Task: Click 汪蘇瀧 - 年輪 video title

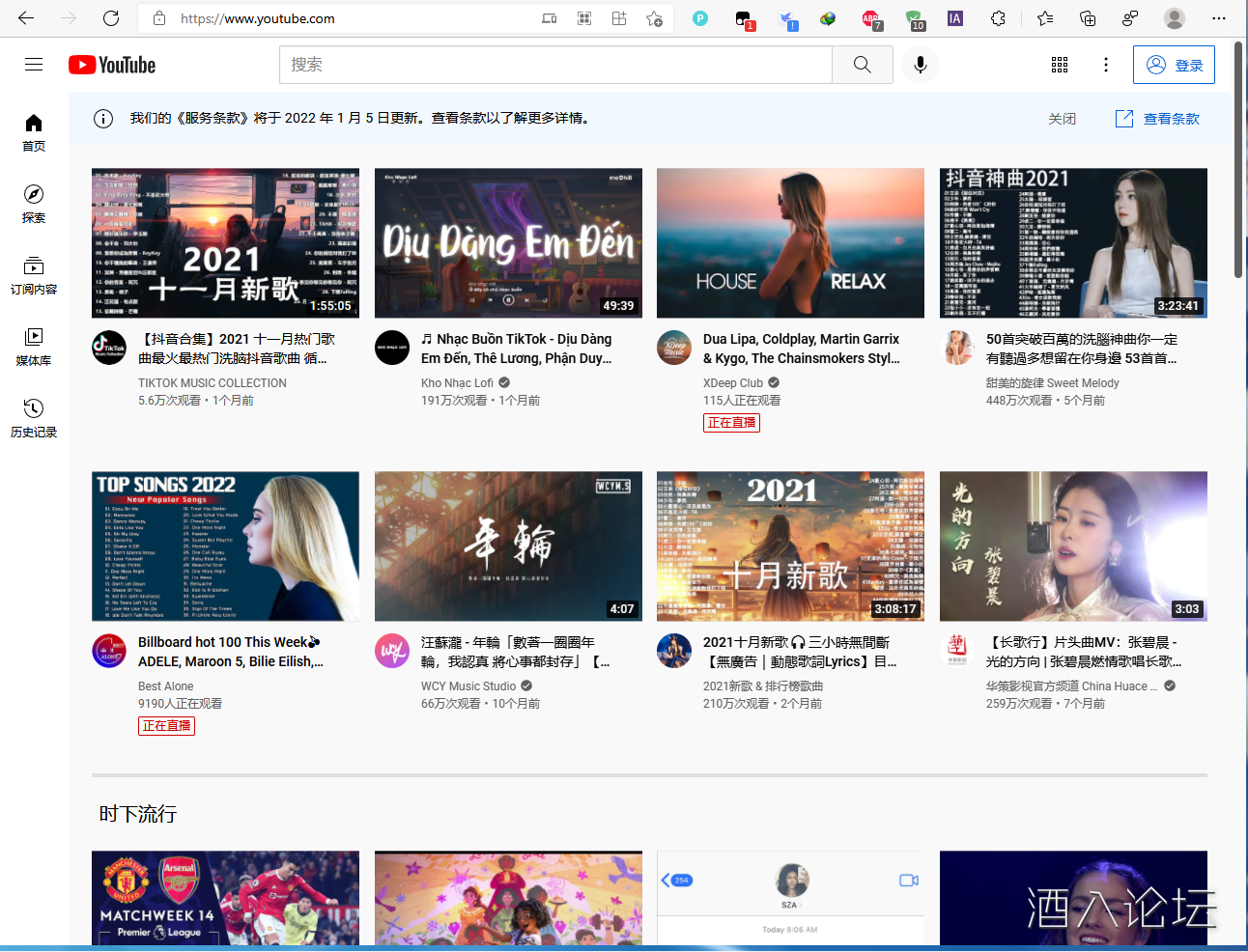Action: point(516,652)
